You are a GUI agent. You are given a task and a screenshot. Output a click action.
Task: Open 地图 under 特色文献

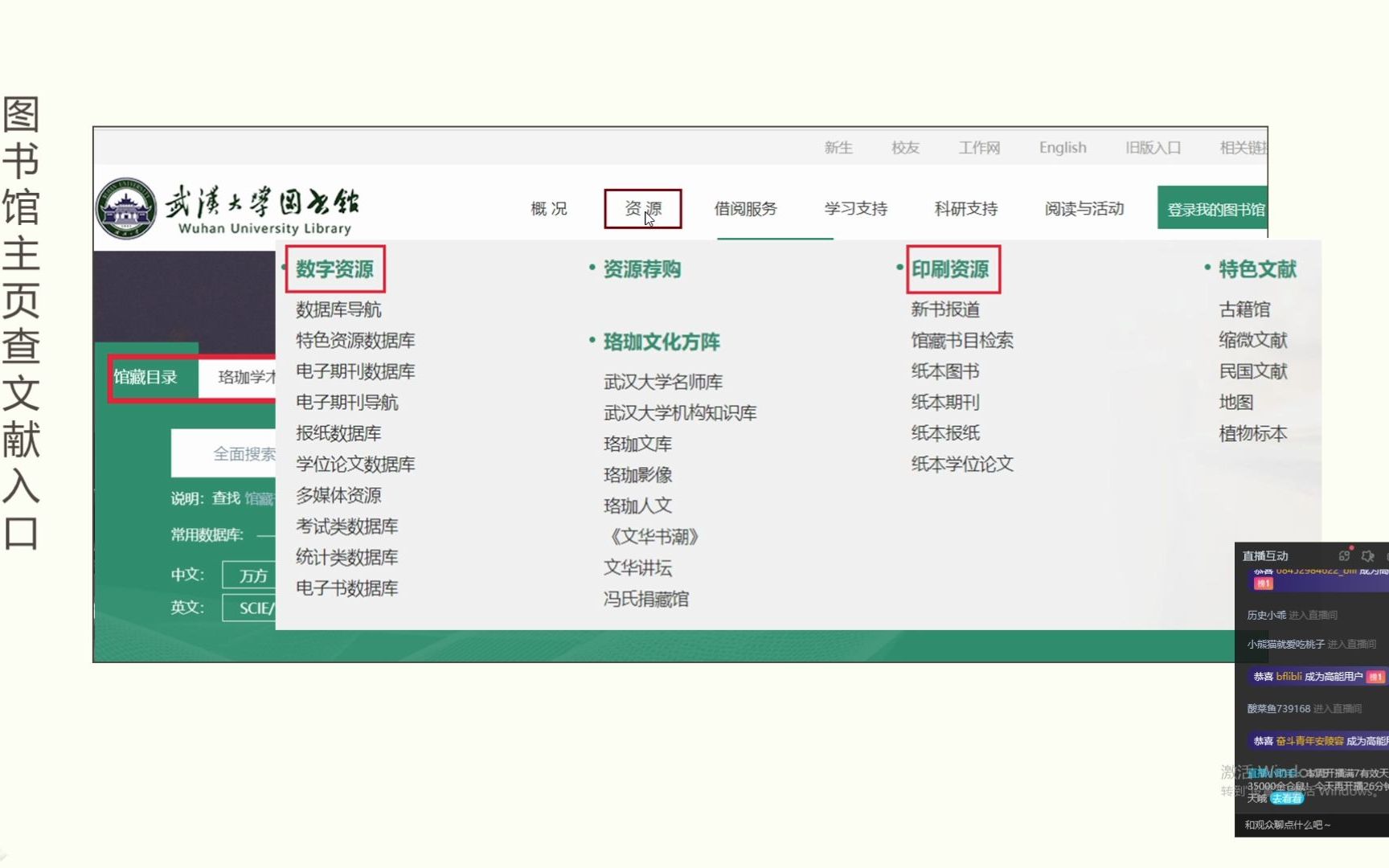click(x=1236, y=402)
